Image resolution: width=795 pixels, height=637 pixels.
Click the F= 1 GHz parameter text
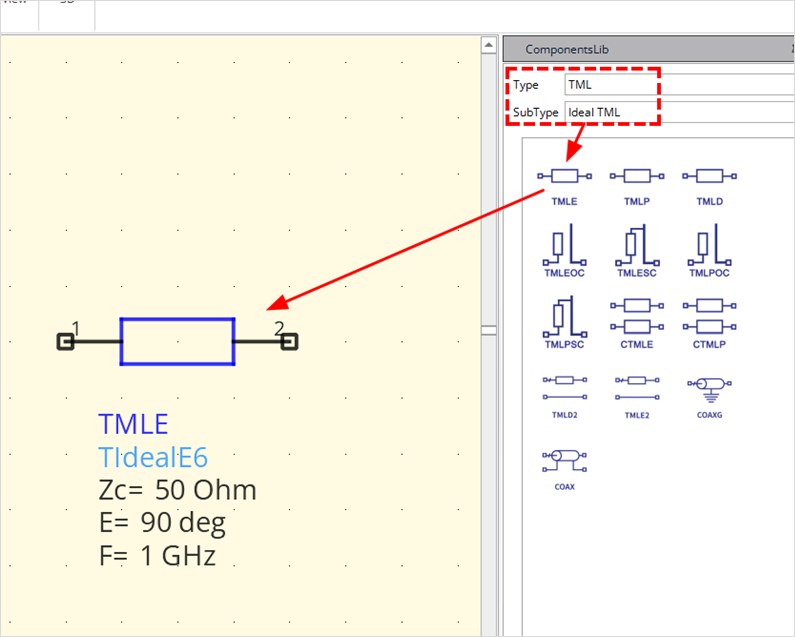157,555
